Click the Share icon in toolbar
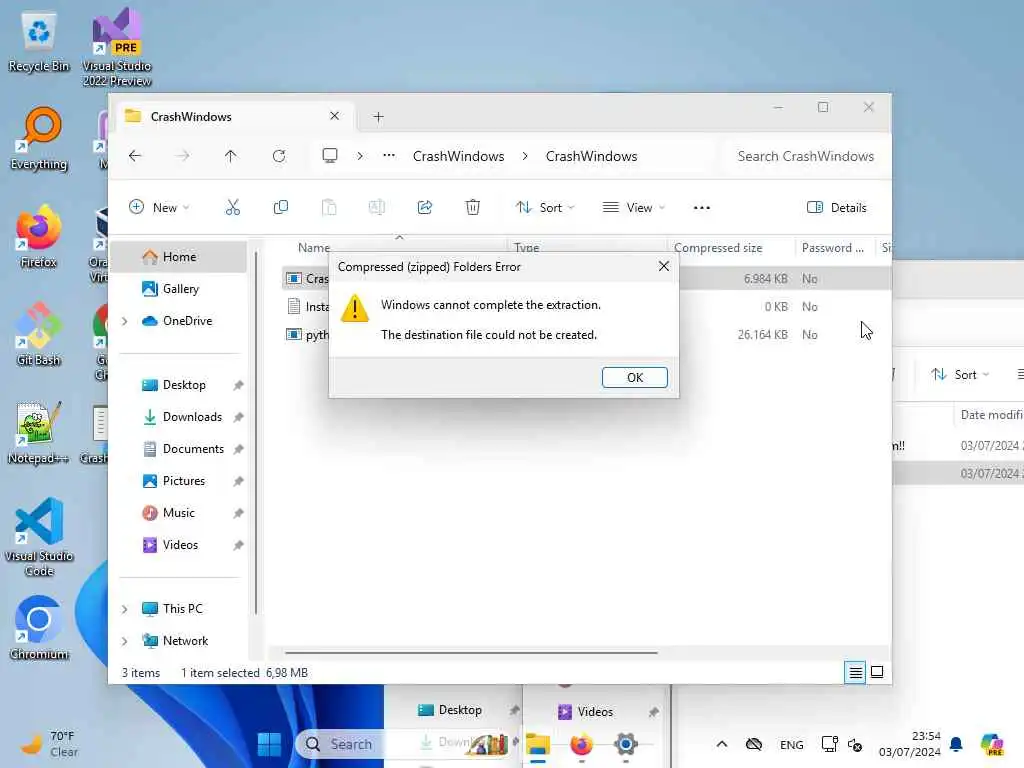1024x768 pixels. click(x=424, y=208)
